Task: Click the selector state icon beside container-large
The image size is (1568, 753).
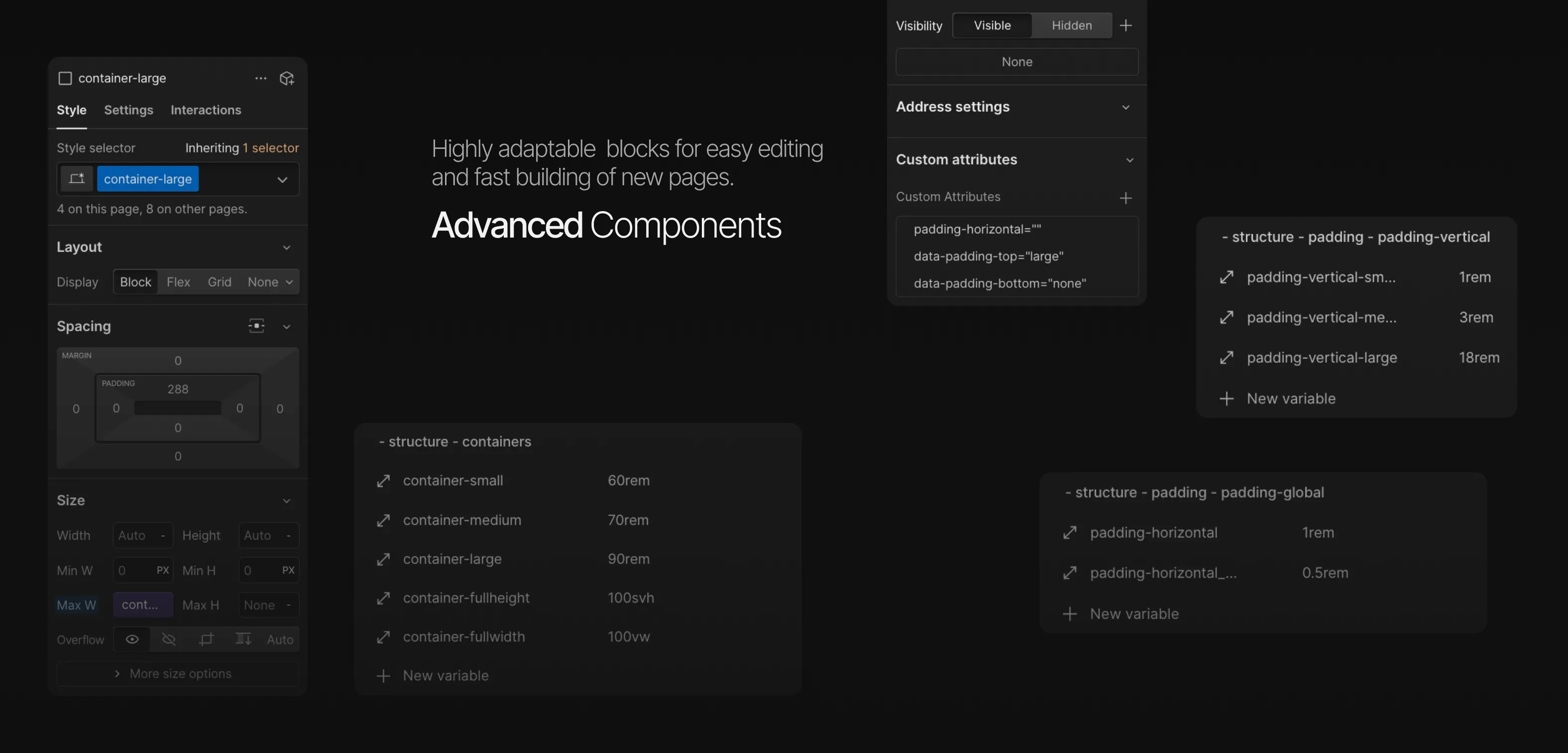Action: click(x=77, y=179)
